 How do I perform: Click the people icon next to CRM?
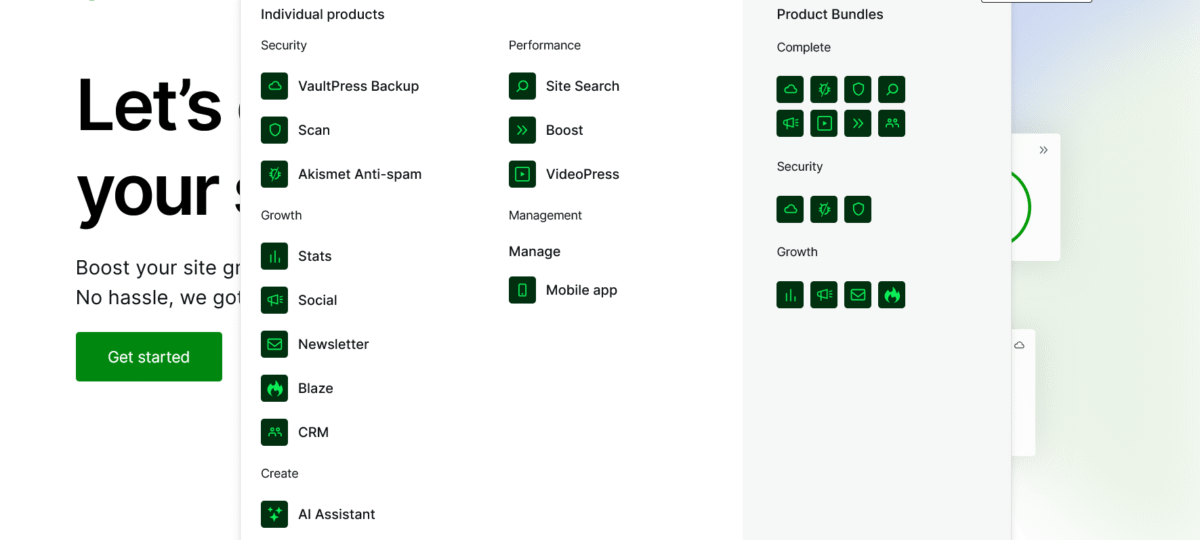[x=274, y=432]
